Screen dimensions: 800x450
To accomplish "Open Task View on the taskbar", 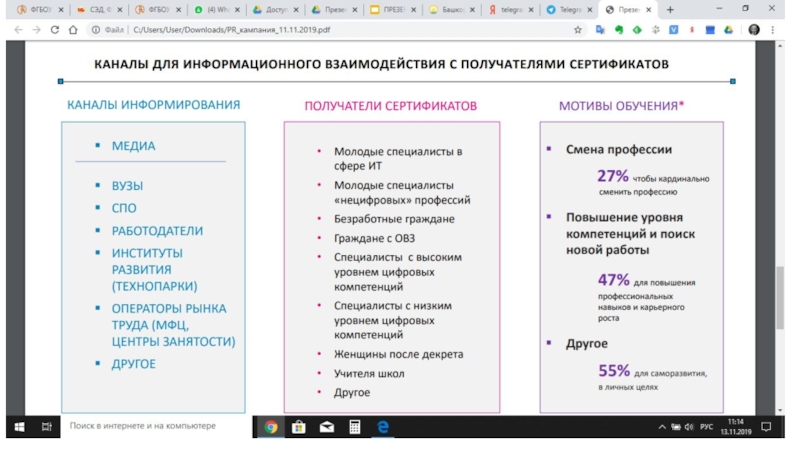I will [46, 427].
